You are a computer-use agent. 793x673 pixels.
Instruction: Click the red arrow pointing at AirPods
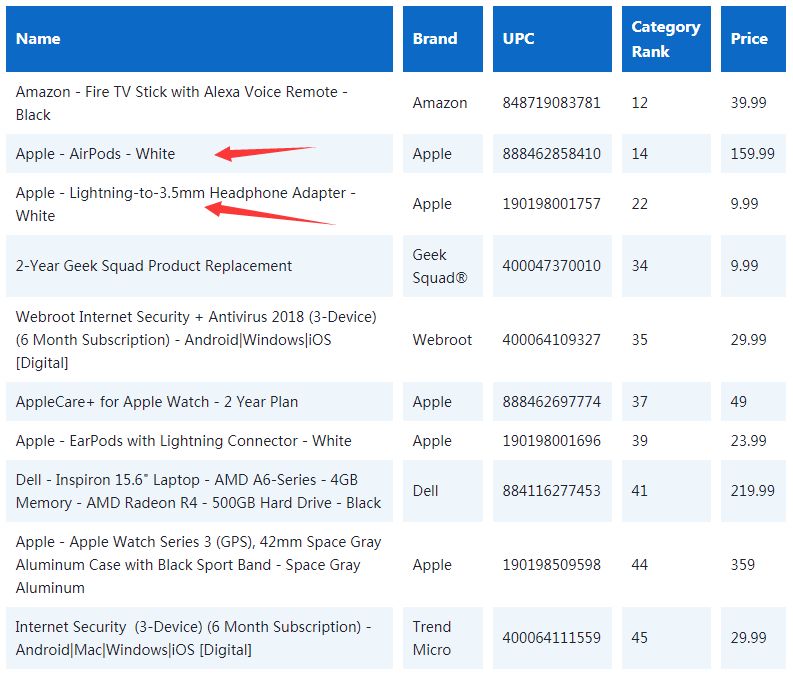click(264, 153)
